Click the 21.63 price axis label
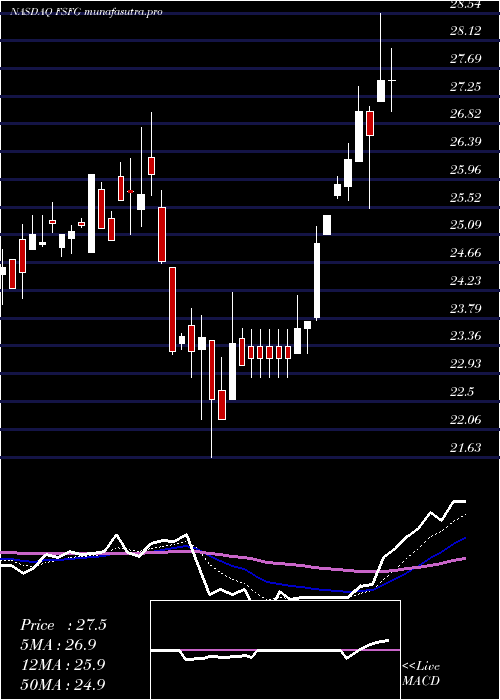Viewport: 500px width, 700px height. [466, 448]
